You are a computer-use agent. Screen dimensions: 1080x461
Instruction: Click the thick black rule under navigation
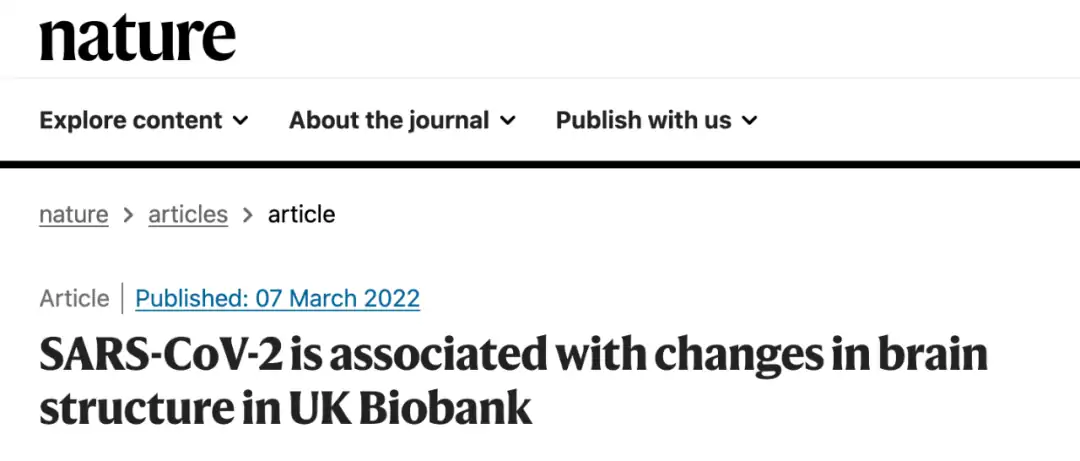(x=540, y=164)
